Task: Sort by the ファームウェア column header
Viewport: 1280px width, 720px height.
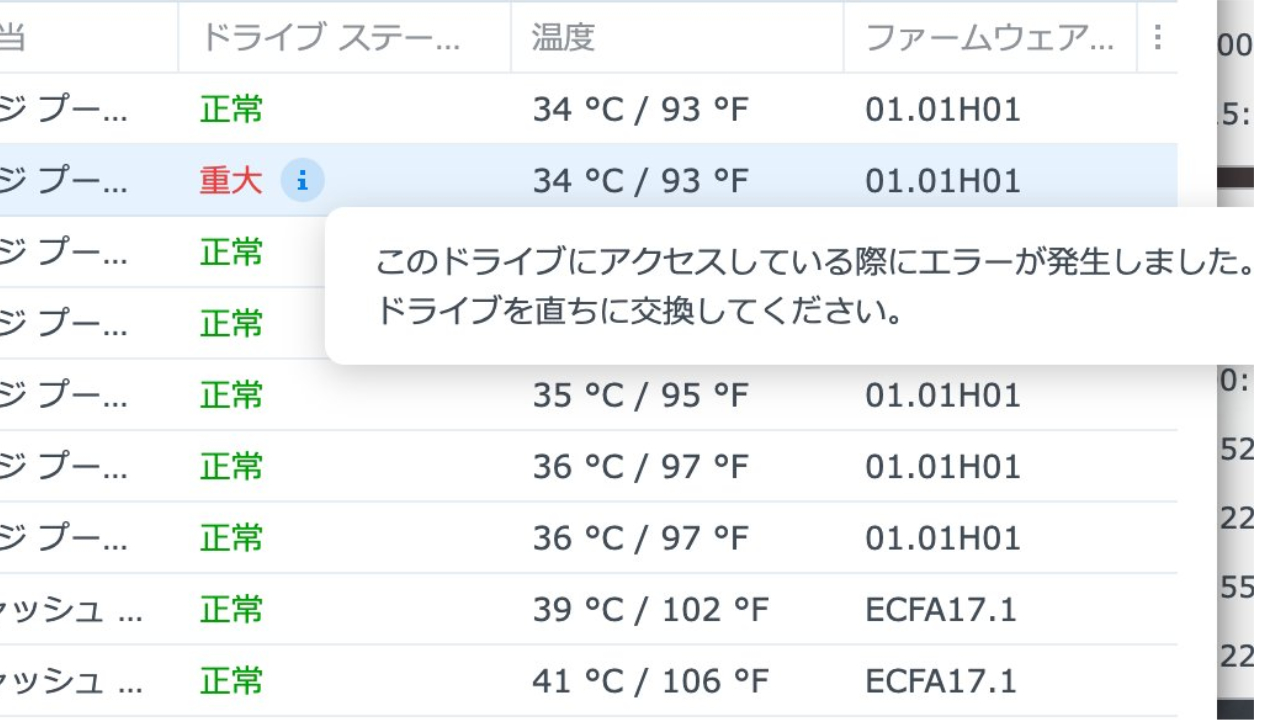Action: tap(988, 38)
